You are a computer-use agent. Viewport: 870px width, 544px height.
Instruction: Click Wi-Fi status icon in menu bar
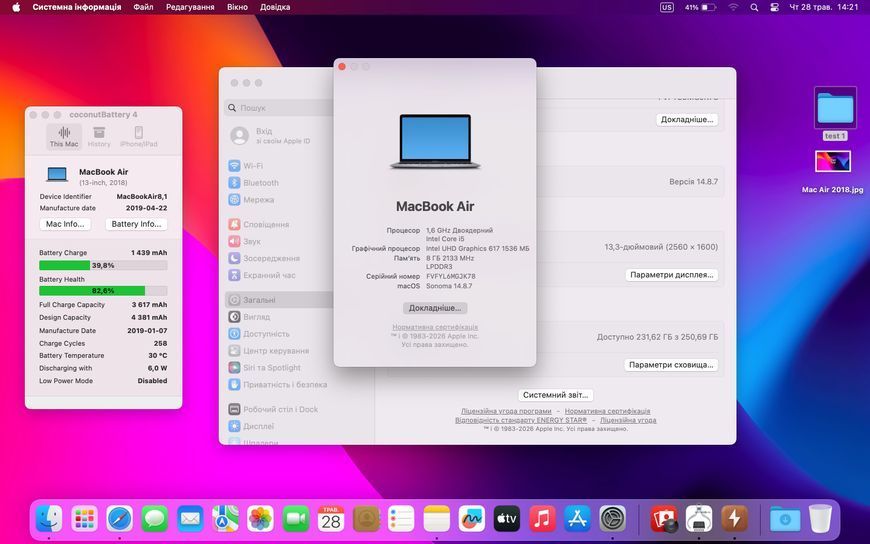click(x=734, y=7)
